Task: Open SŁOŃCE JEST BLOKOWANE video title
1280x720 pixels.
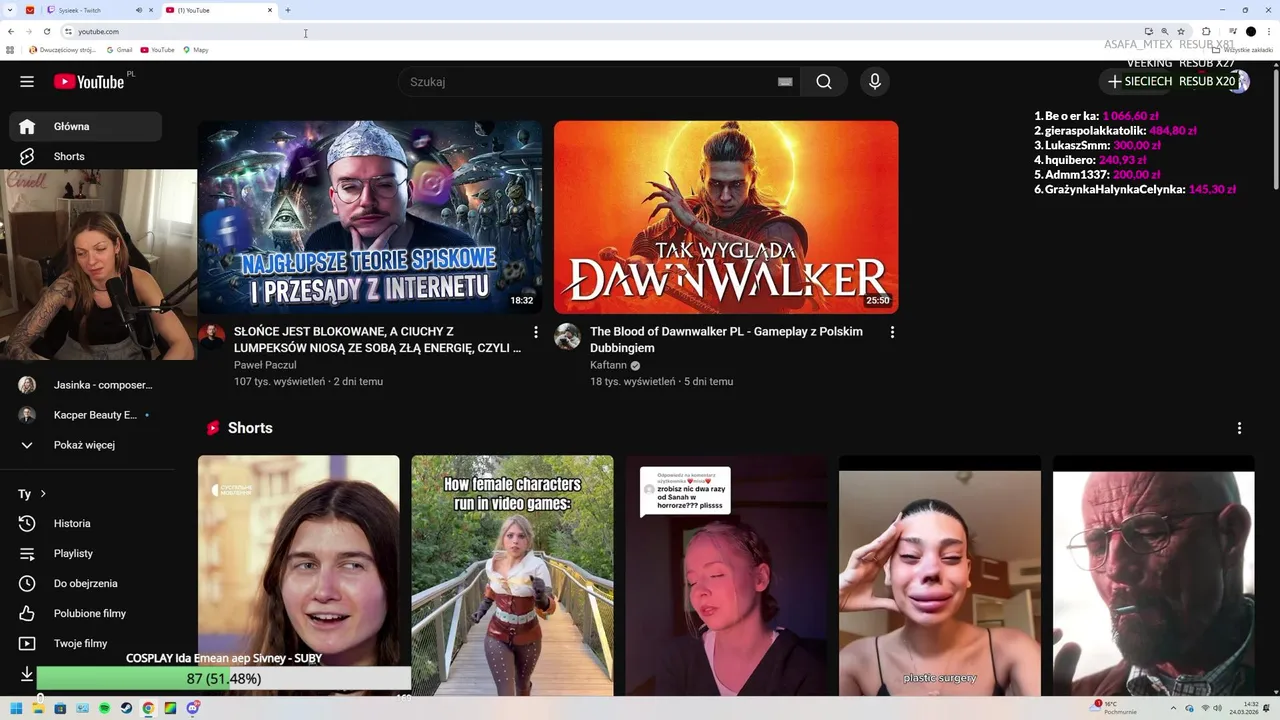Action: click(377, 340)
